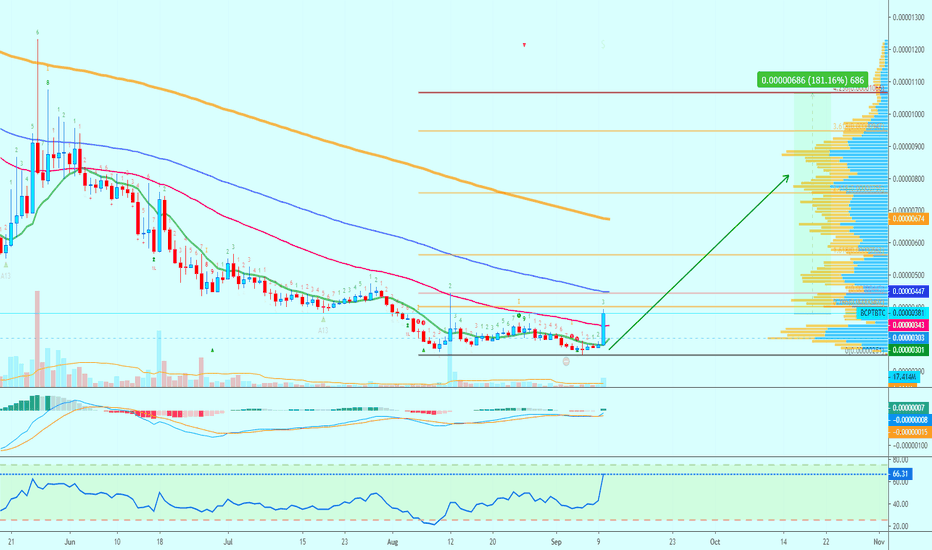
Task: Click the 9 date label on time axis
Action: (x=599, y=542)
